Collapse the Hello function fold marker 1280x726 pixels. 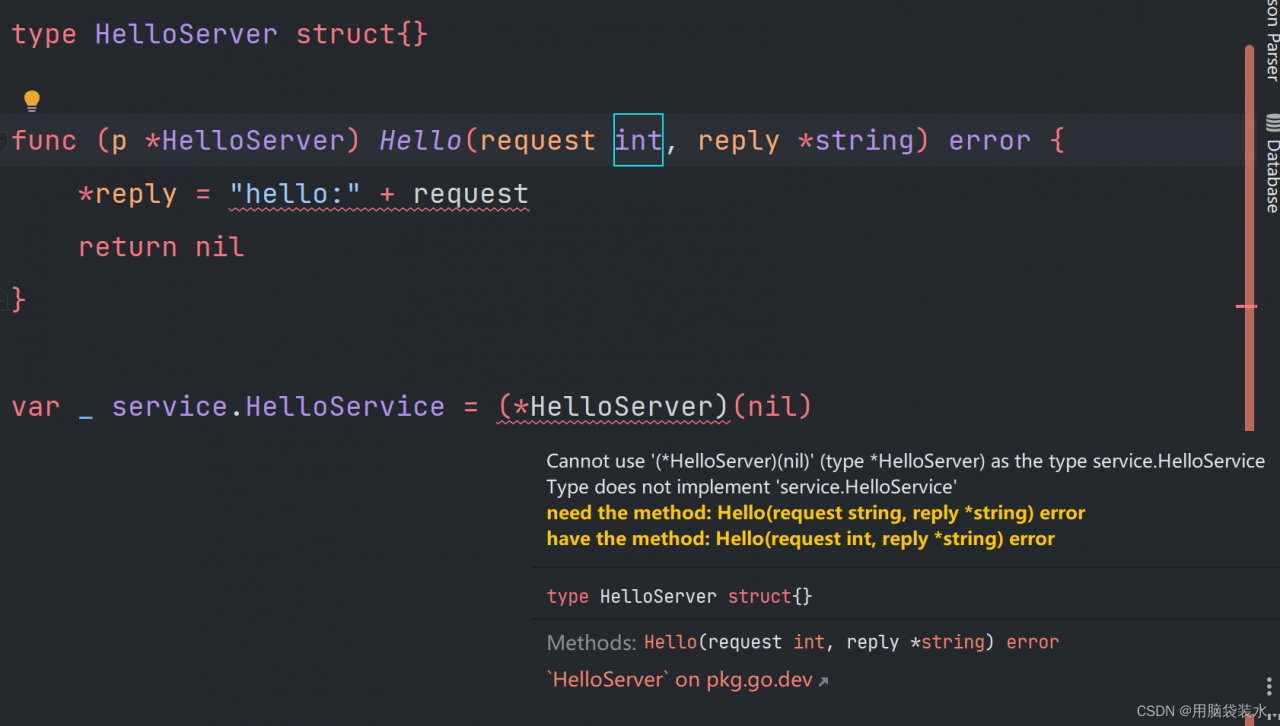(x=3, y=141)
